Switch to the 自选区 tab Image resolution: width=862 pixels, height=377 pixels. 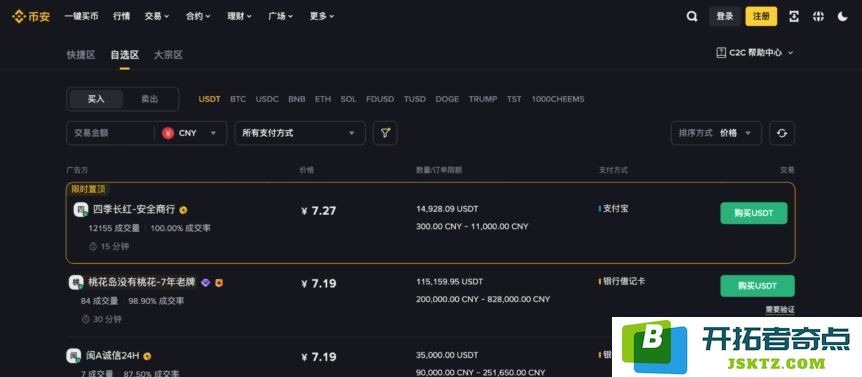pos(125,55)
